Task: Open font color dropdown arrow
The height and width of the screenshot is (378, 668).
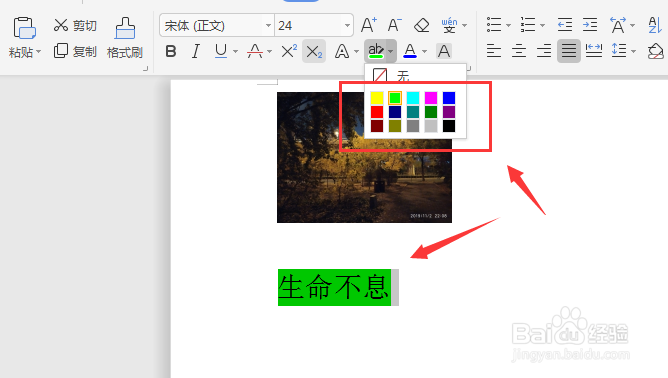Action: coord(424,52)
